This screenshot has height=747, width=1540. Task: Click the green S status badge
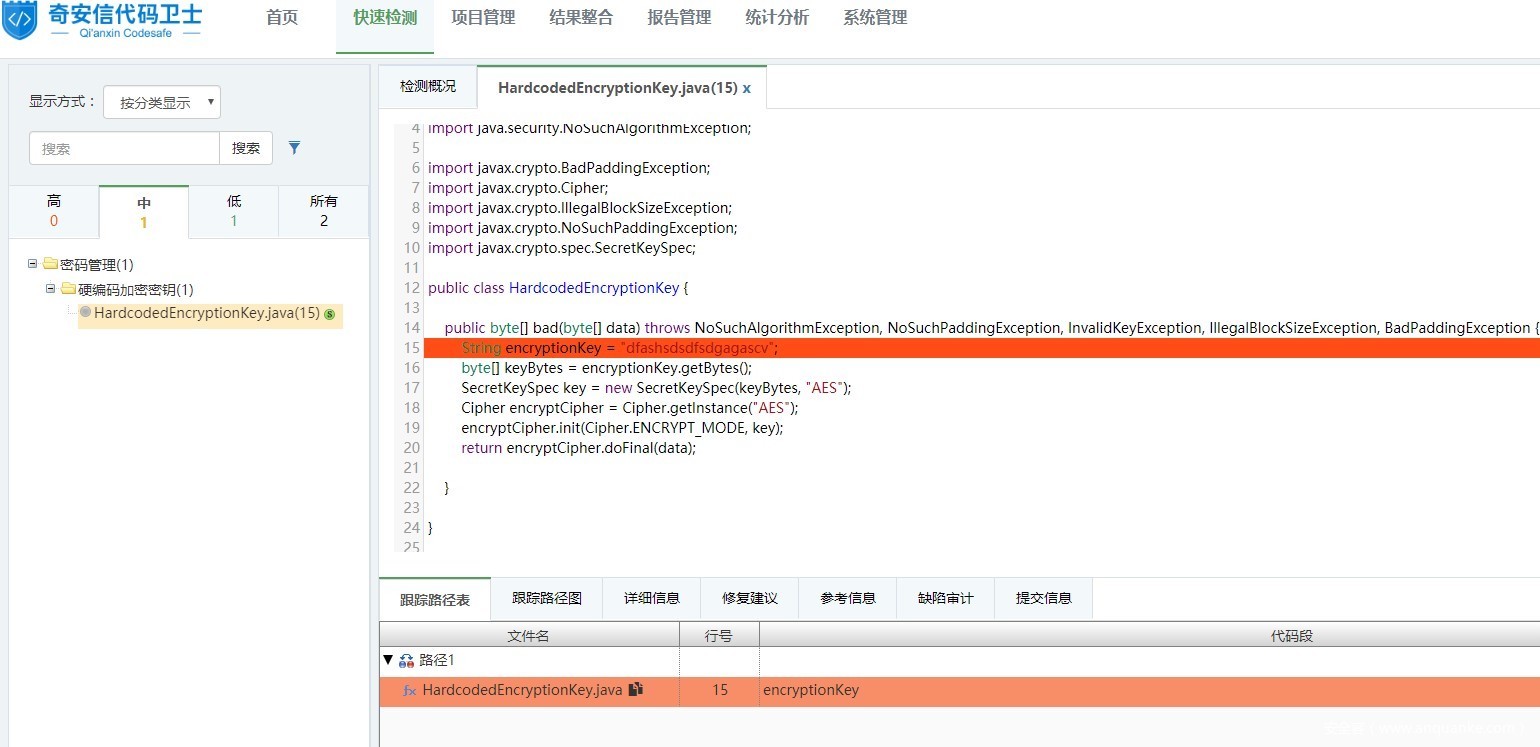[329, 314]
